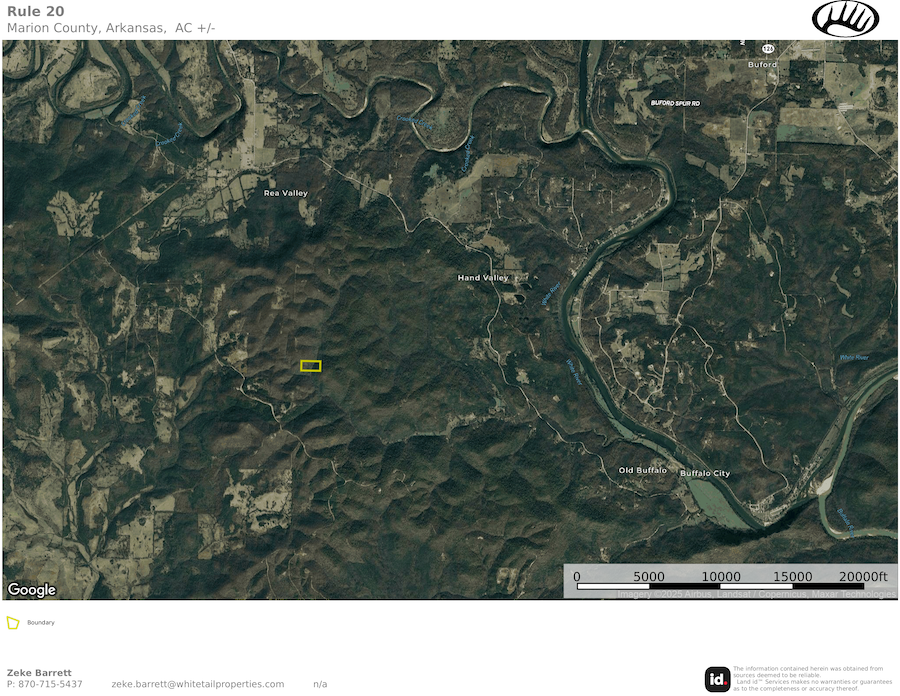900x696 pixels.
Task: Click the Marion County, Arkansas subtitle text
Action: [111, 27]
